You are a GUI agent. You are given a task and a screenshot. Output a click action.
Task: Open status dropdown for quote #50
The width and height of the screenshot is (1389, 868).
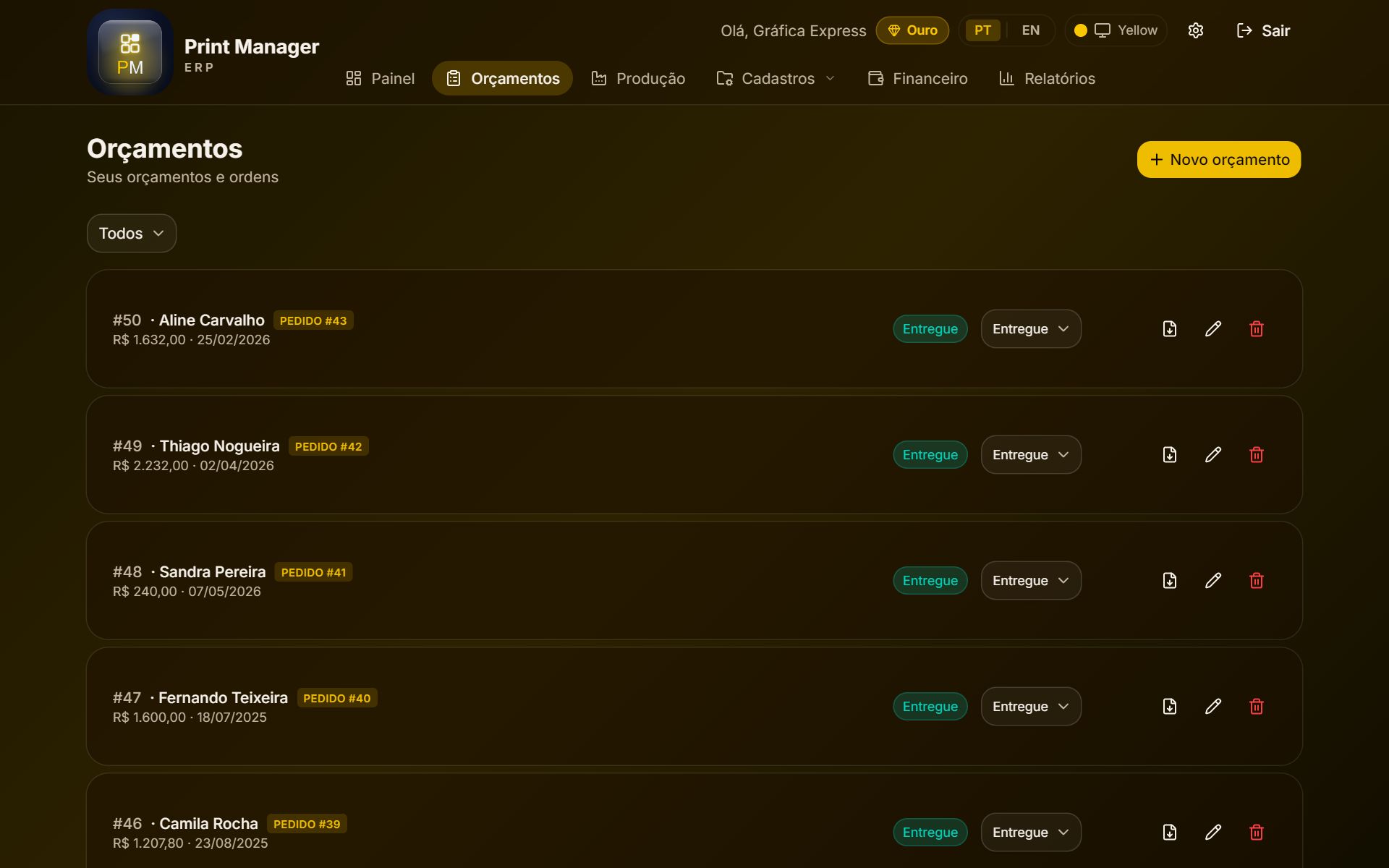(1031, 329)
